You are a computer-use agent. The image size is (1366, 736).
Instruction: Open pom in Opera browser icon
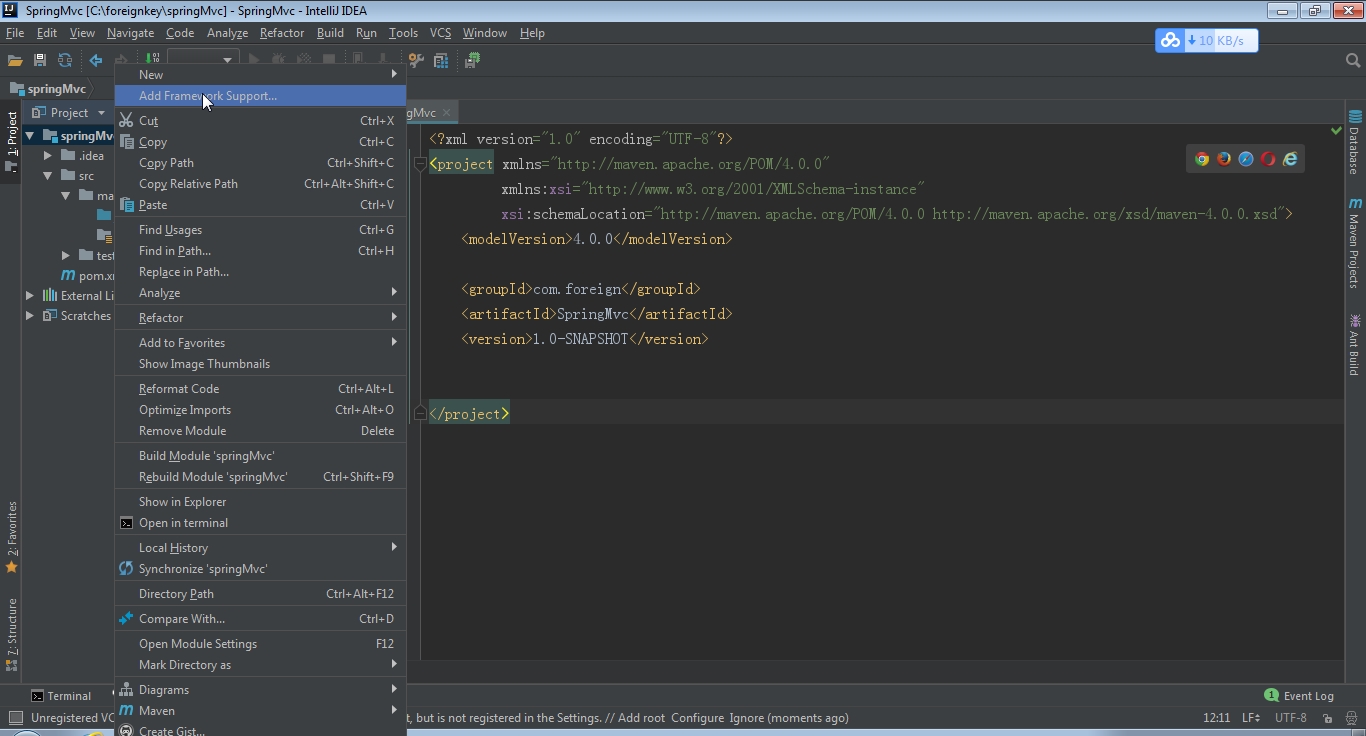[x=1268, y=159]
